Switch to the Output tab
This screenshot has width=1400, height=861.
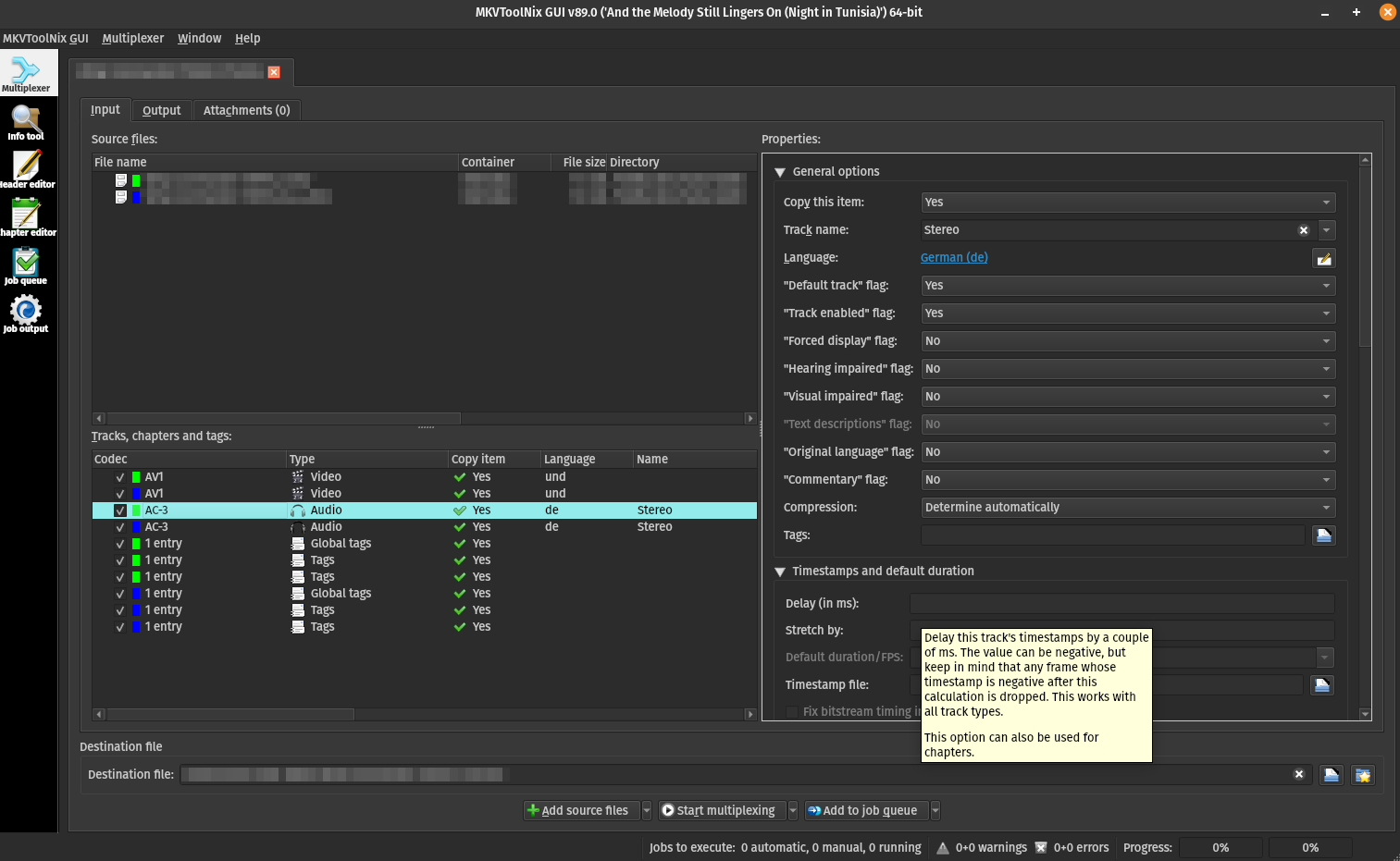tap(162, 110)
